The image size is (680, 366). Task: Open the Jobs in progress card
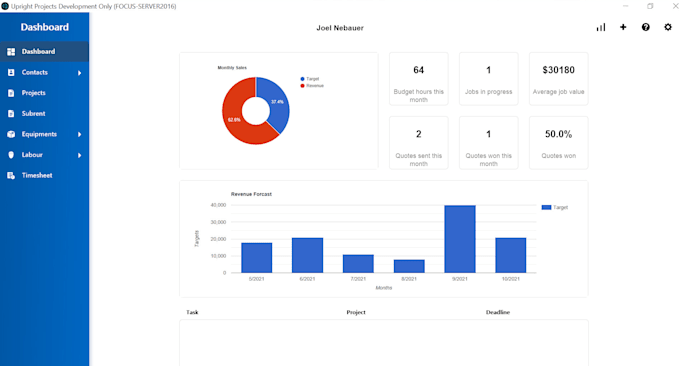488,79
